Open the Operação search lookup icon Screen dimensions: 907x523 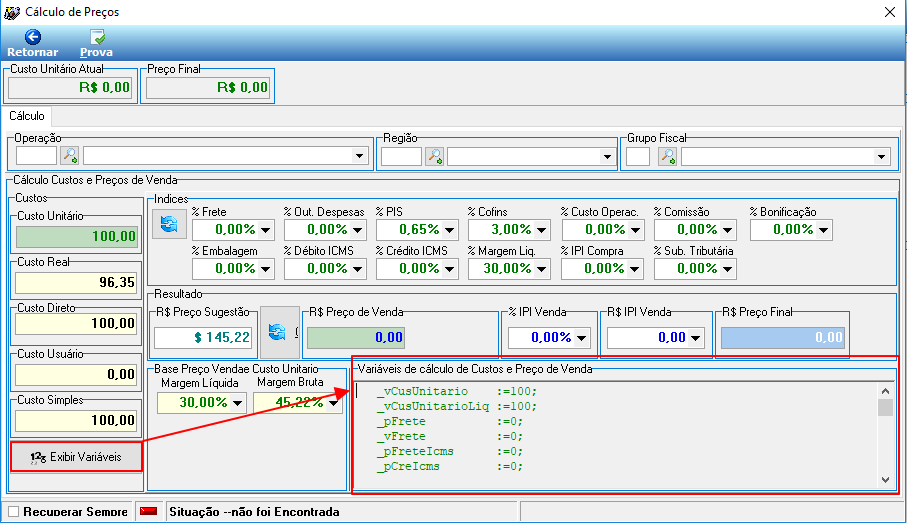[70, 156]
